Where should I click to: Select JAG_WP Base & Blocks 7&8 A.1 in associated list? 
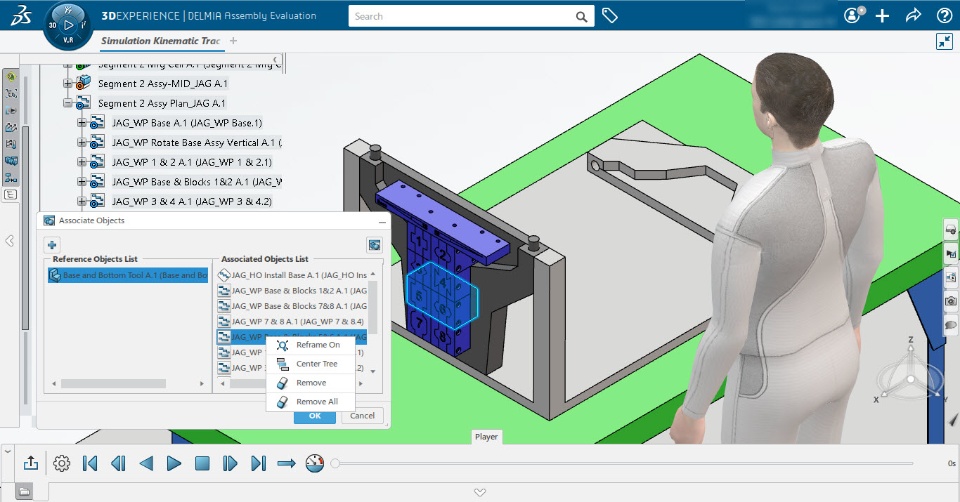[293, 306]
